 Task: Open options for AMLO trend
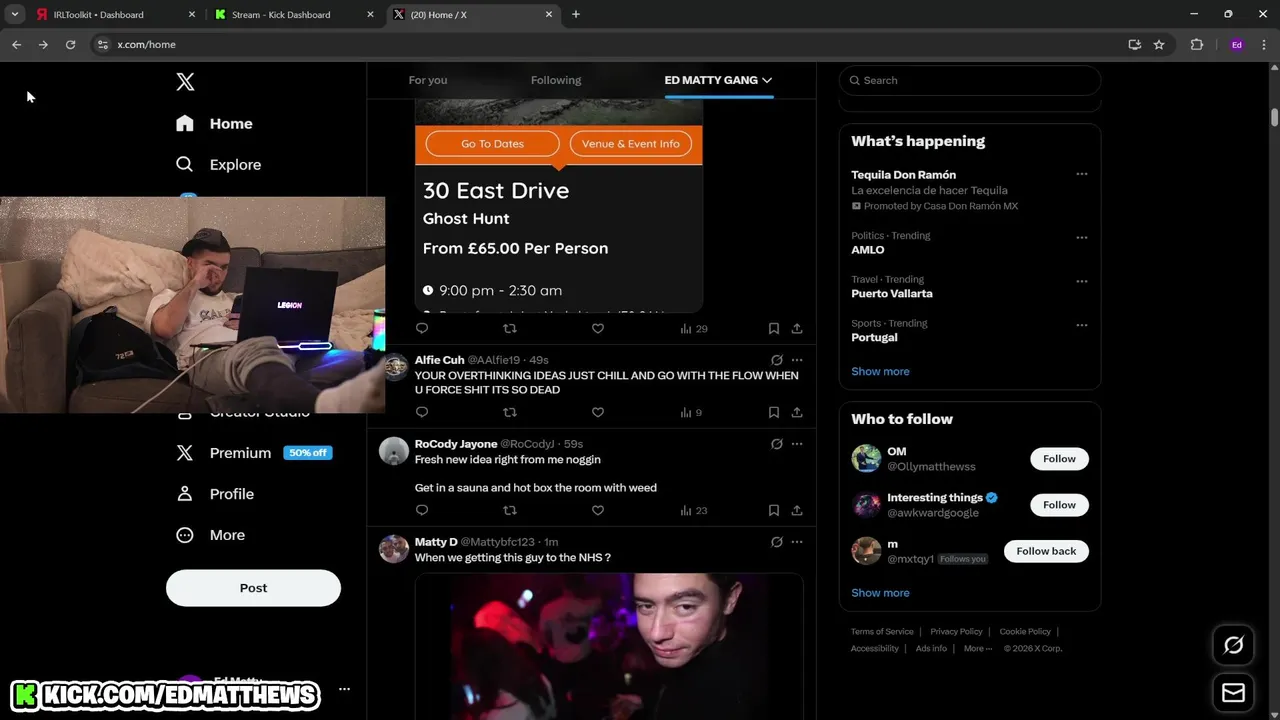pos(1081,238)
